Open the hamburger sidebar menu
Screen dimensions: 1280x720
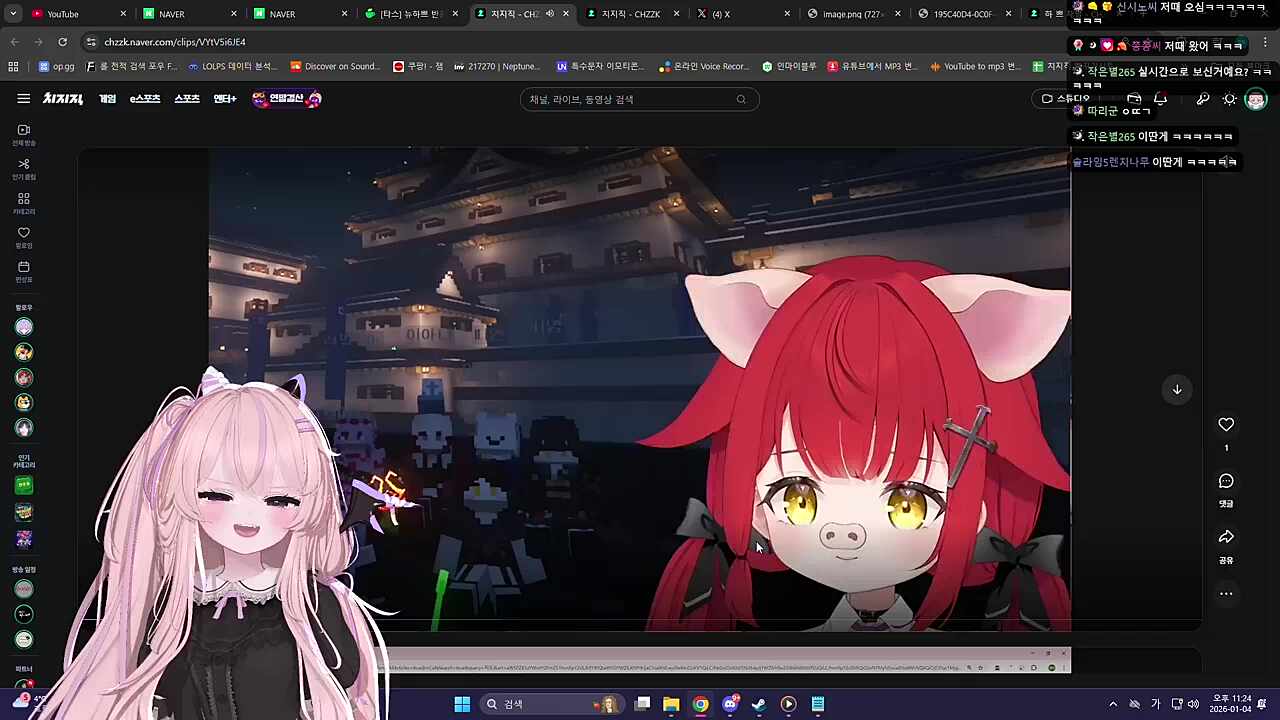click(x=23, y=98)
